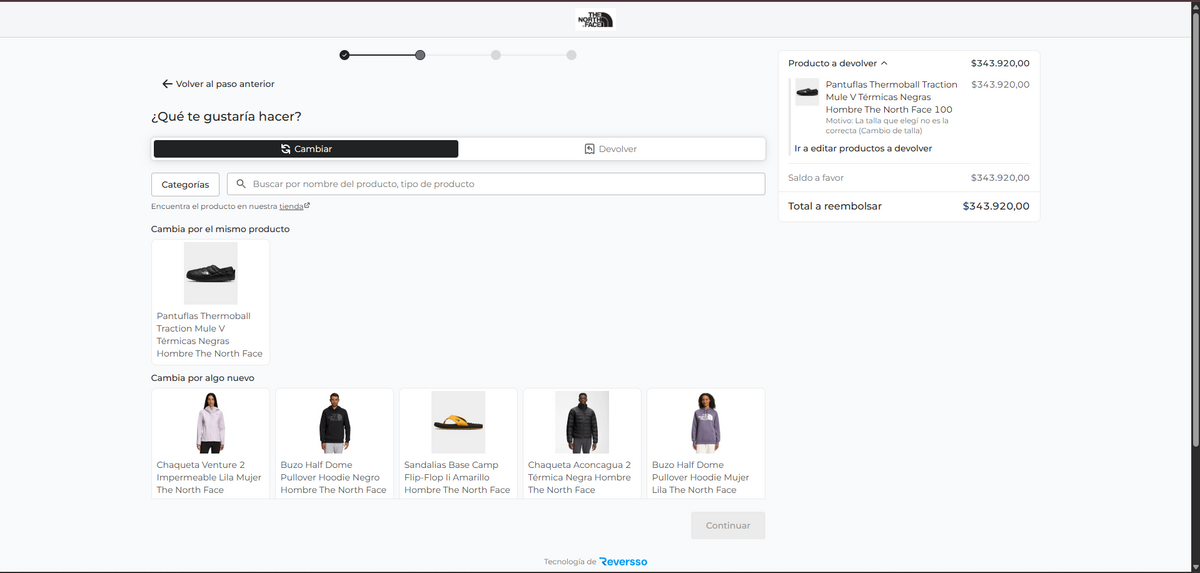Click the Devolver return icon
Screen dimensions: 1200x573
tap(590, 149)
